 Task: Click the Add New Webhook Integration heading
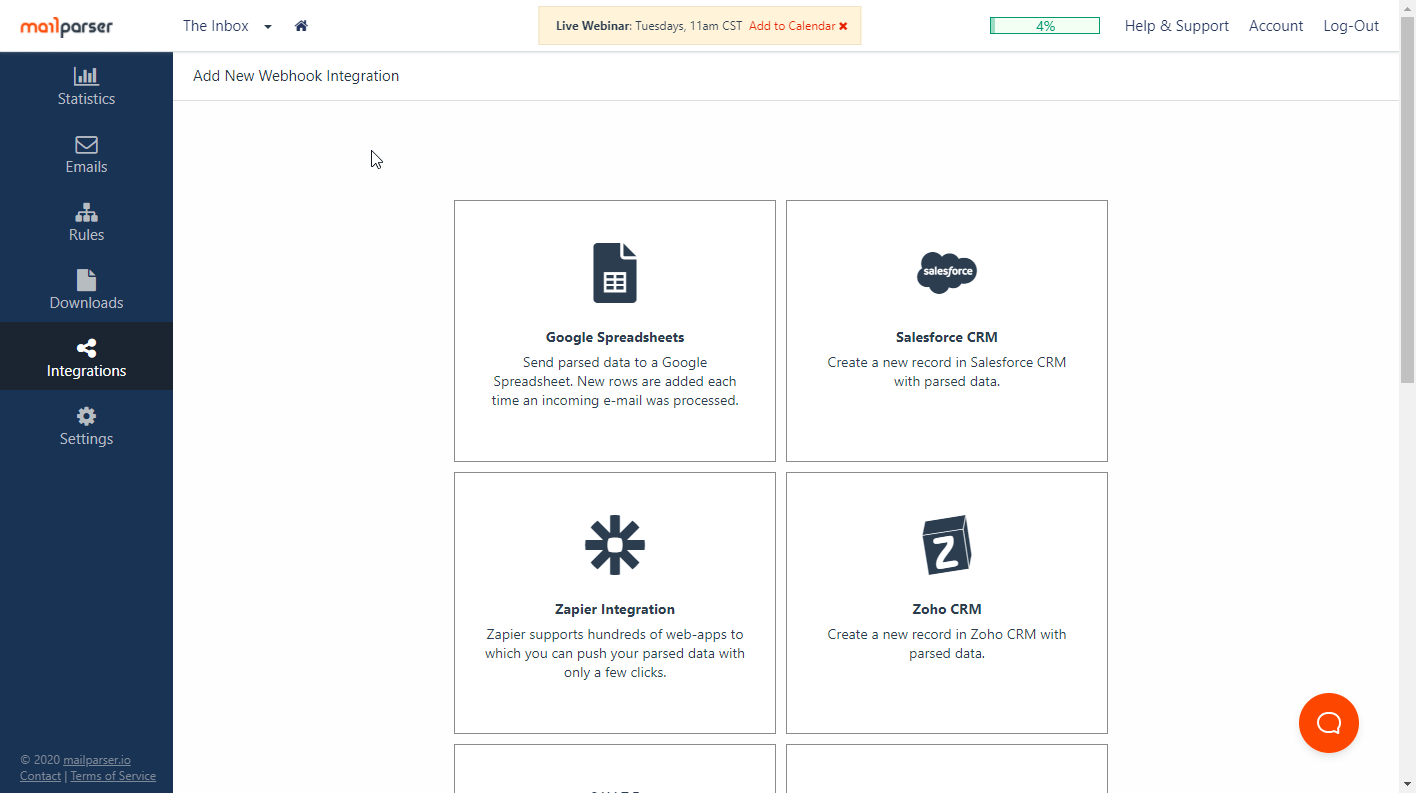(x=296, y=76)
